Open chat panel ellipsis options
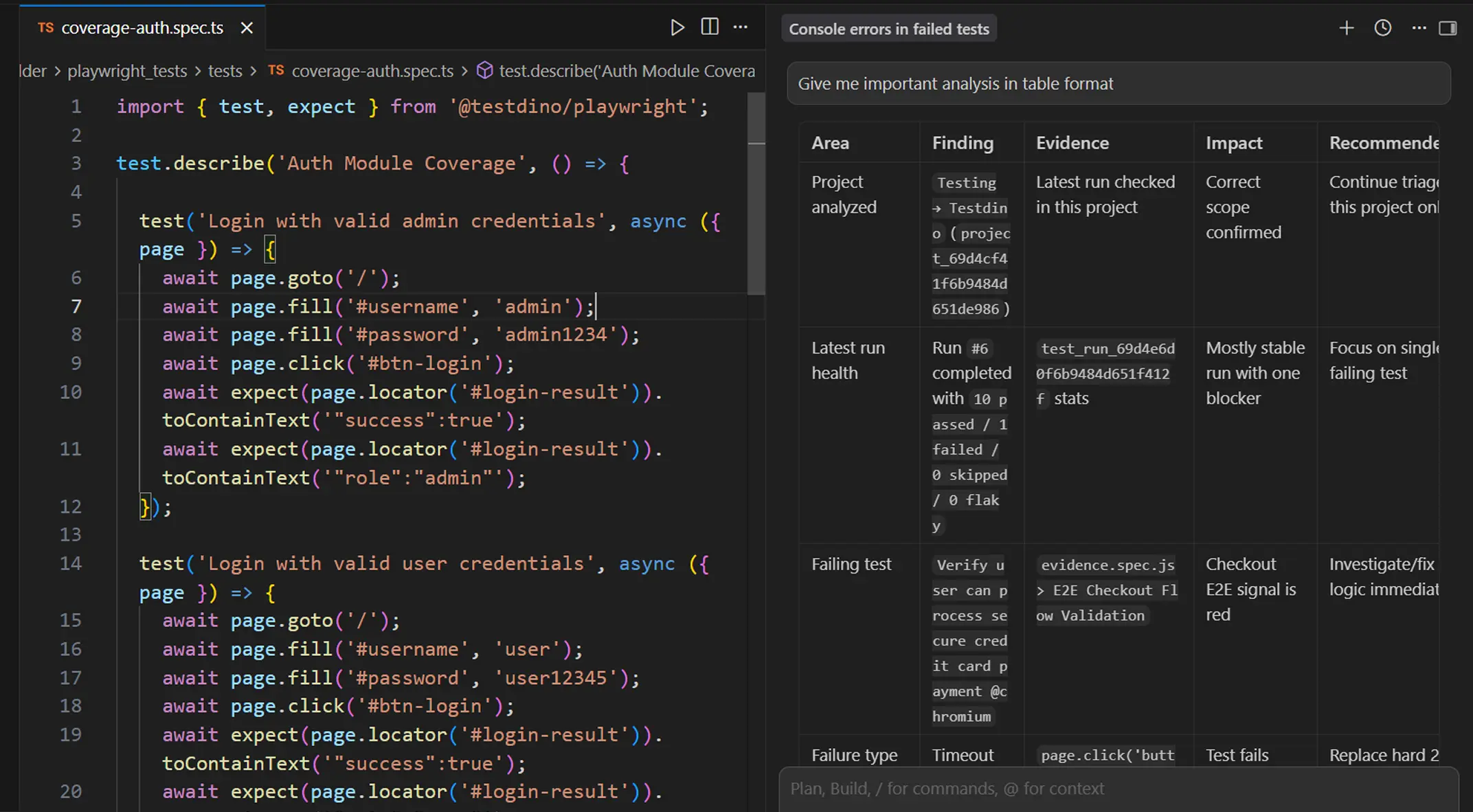 pos(1419,28)
